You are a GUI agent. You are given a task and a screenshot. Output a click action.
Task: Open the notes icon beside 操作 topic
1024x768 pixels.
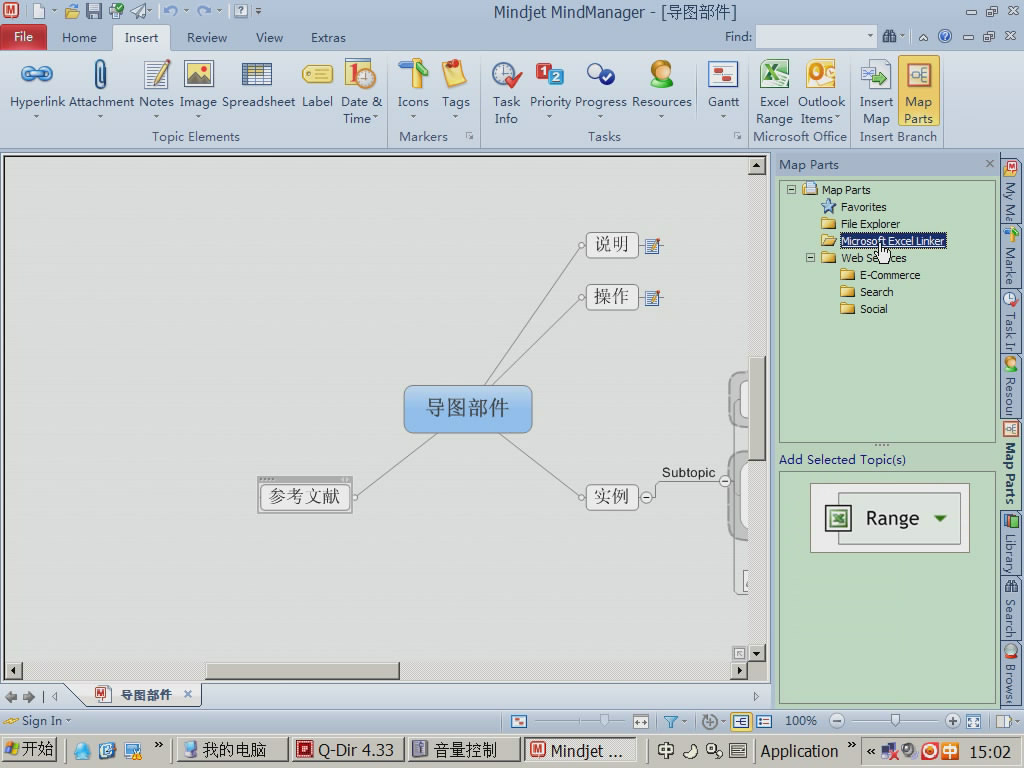coord(652,298)
